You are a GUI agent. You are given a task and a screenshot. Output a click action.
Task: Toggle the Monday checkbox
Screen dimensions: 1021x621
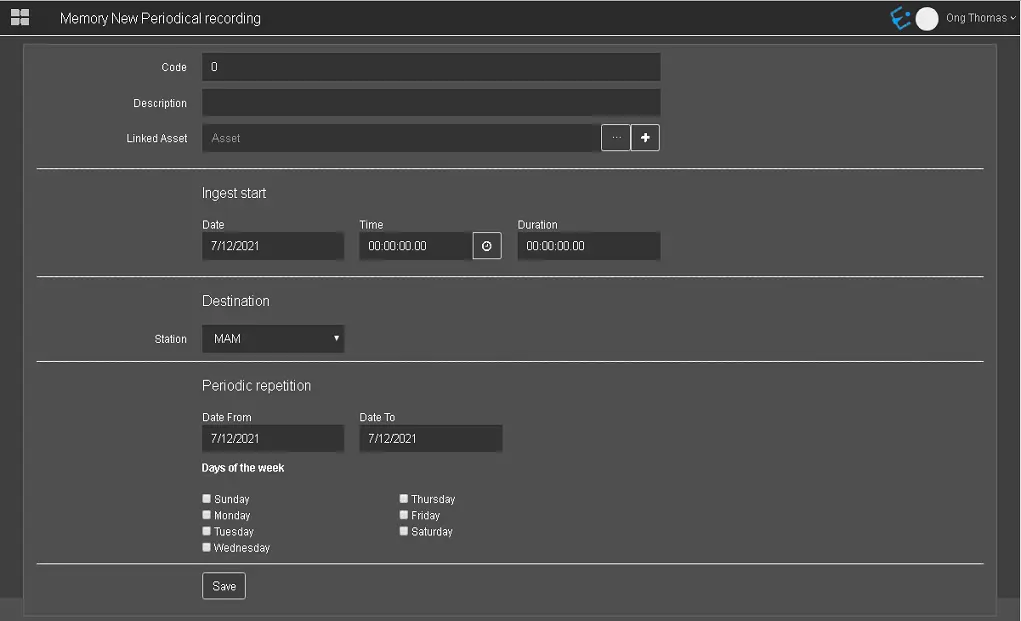point(207,515)
